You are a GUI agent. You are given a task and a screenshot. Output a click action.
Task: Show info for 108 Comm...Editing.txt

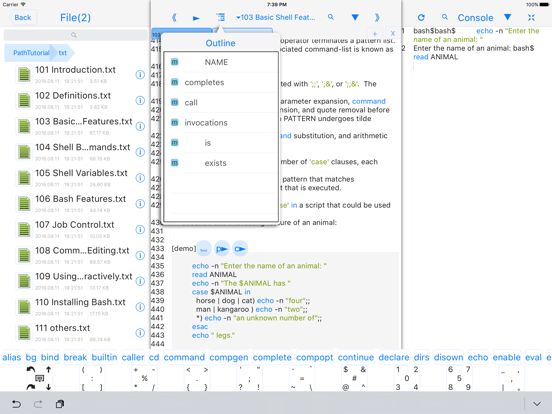tap(140, 255)
